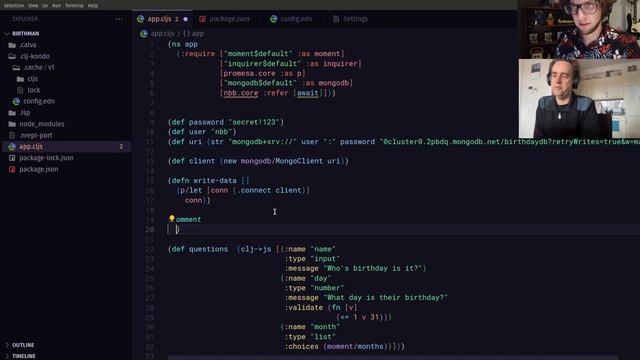Click the horizontal editor scrollbar
640x360 pixels.
tap(392, 358)
